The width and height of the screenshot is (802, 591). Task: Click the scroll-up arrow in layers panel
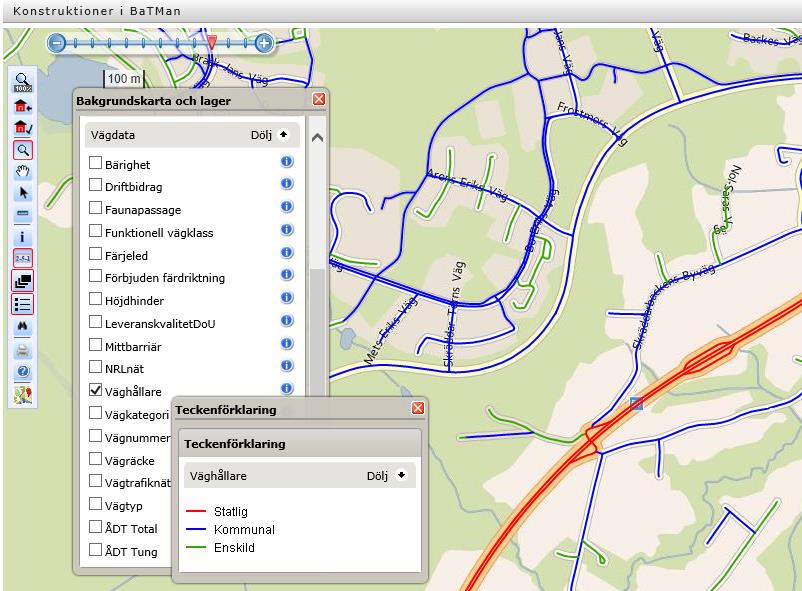tap(317, 138)
